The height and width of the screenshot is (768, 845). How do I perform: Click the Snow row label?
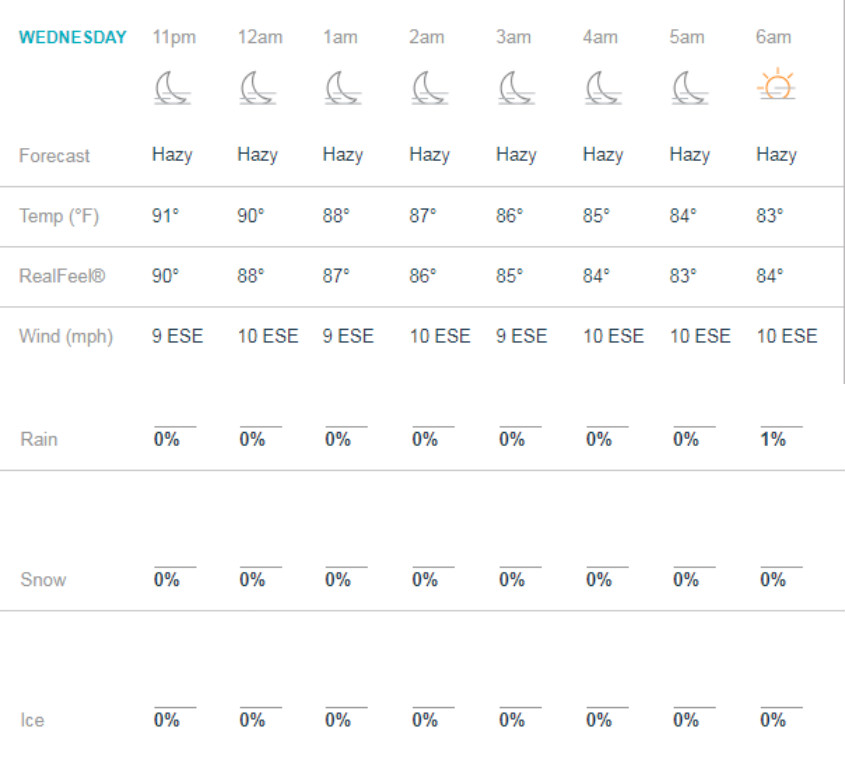pyautogui.click(x=43, y=579)
